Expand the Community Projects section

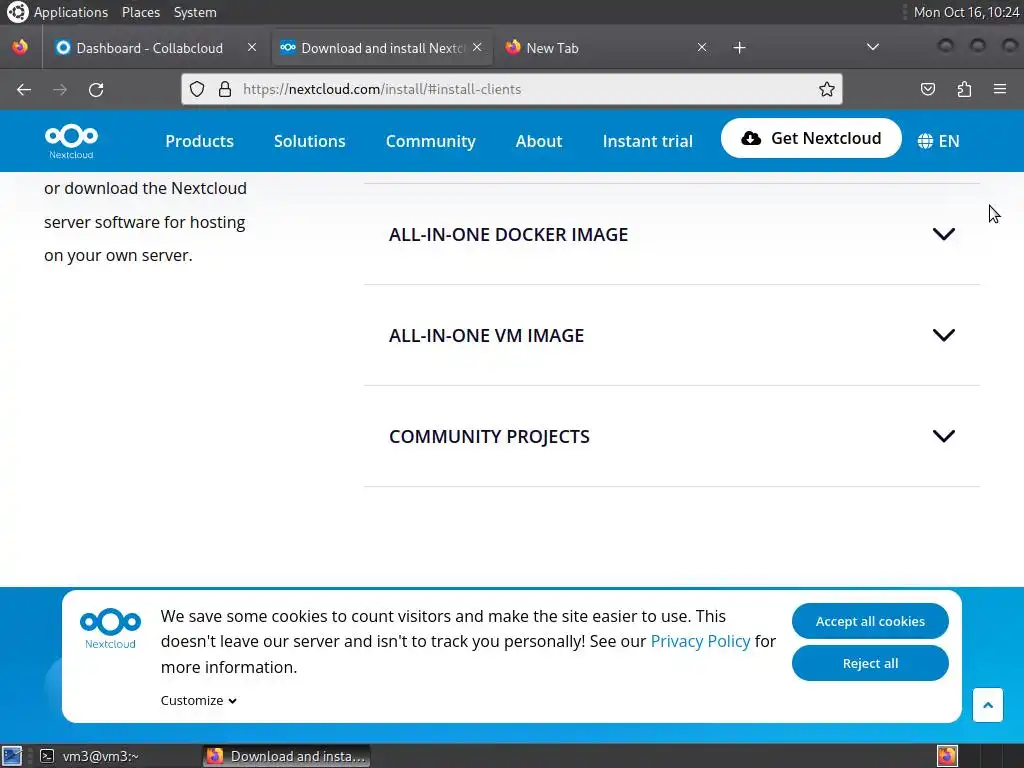click(671, 436)
